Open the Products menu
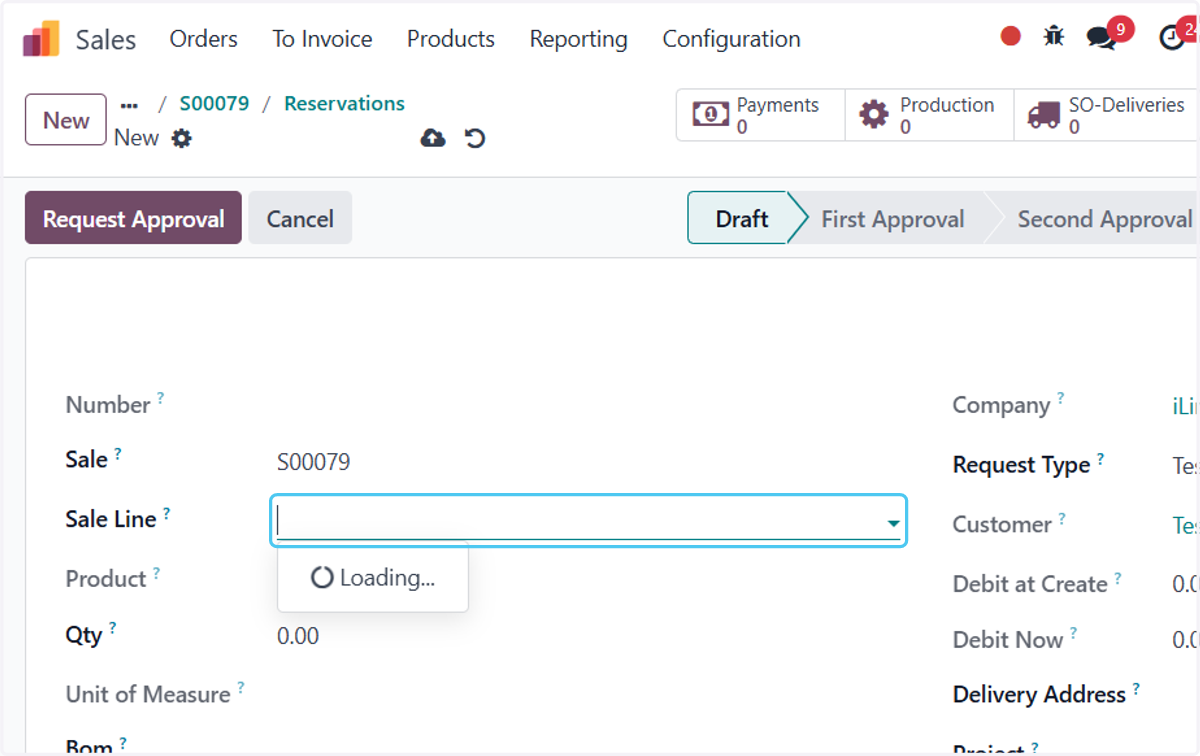 [451, 39]
